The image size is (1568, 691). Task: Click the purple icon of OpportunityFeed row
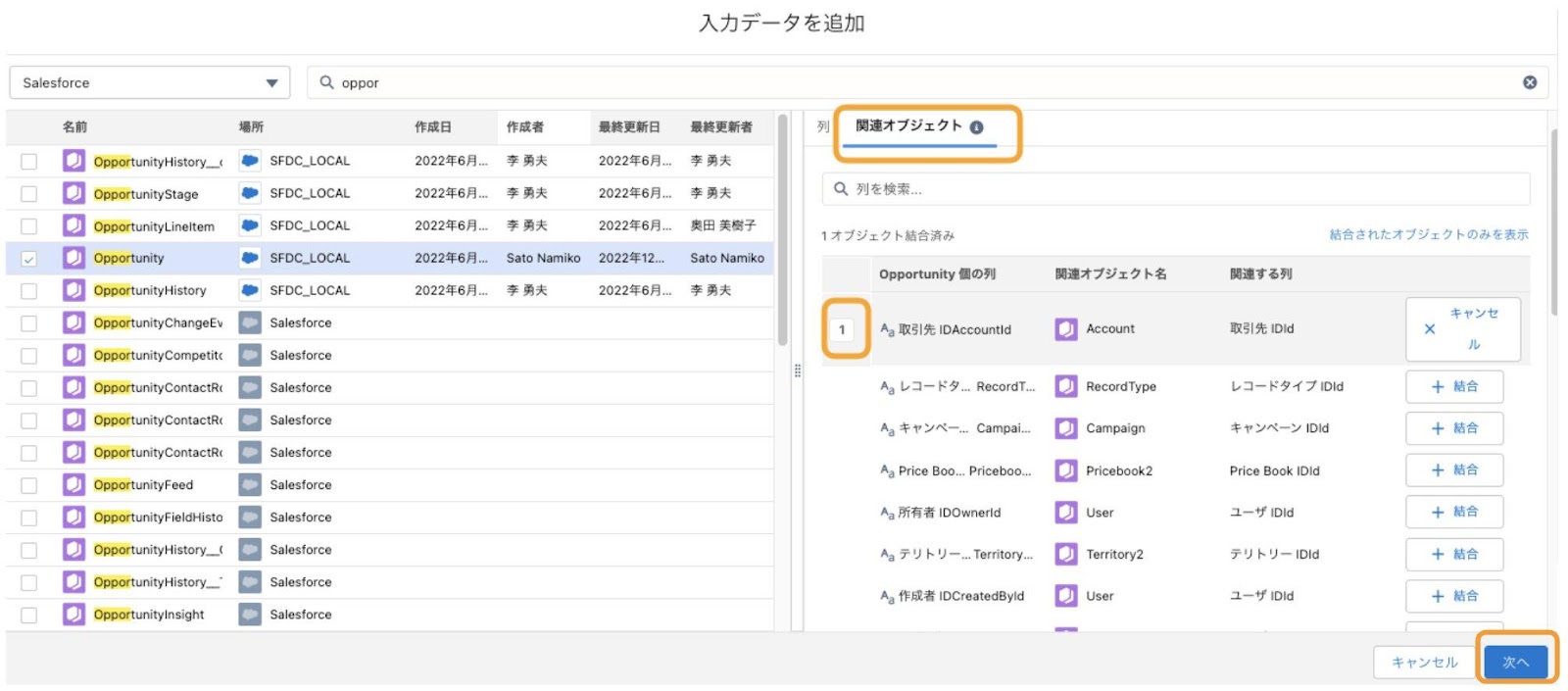click(73, 484)
